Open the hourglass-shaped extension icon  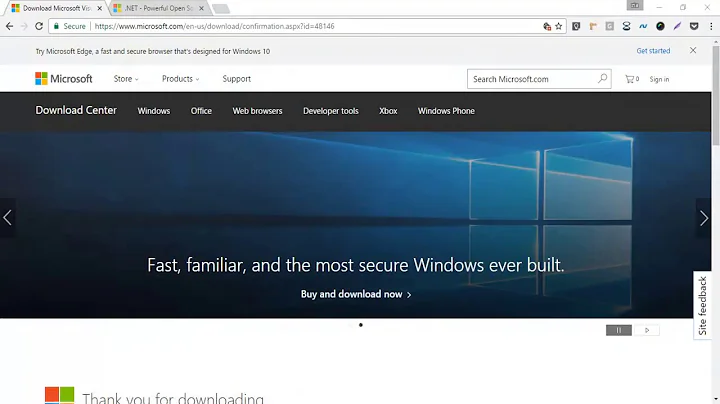626,26
